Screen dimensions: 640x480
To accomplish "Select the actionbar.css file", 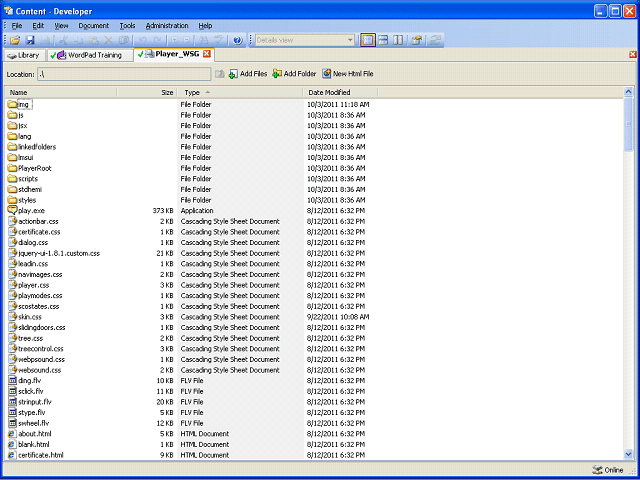I will pos(38,221).
